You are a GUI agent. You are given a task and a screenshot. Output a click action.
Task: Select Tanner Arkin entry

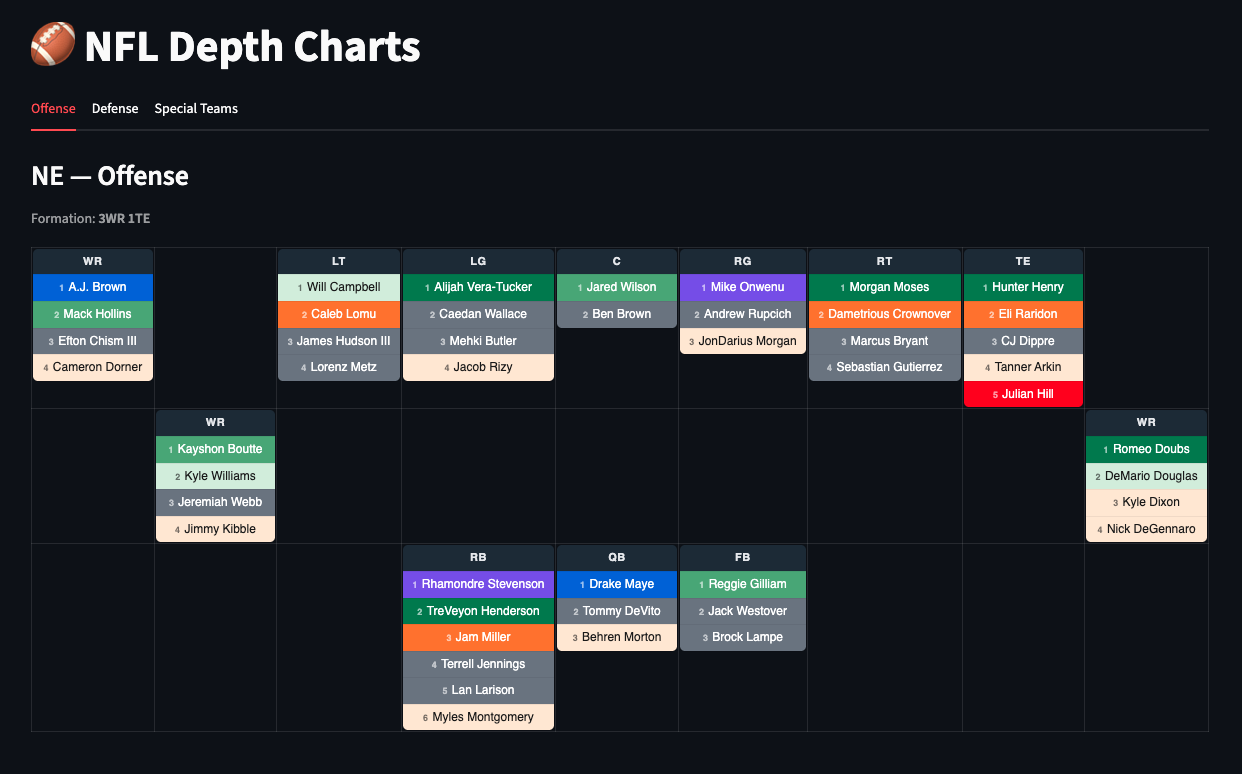point(1023,367)
